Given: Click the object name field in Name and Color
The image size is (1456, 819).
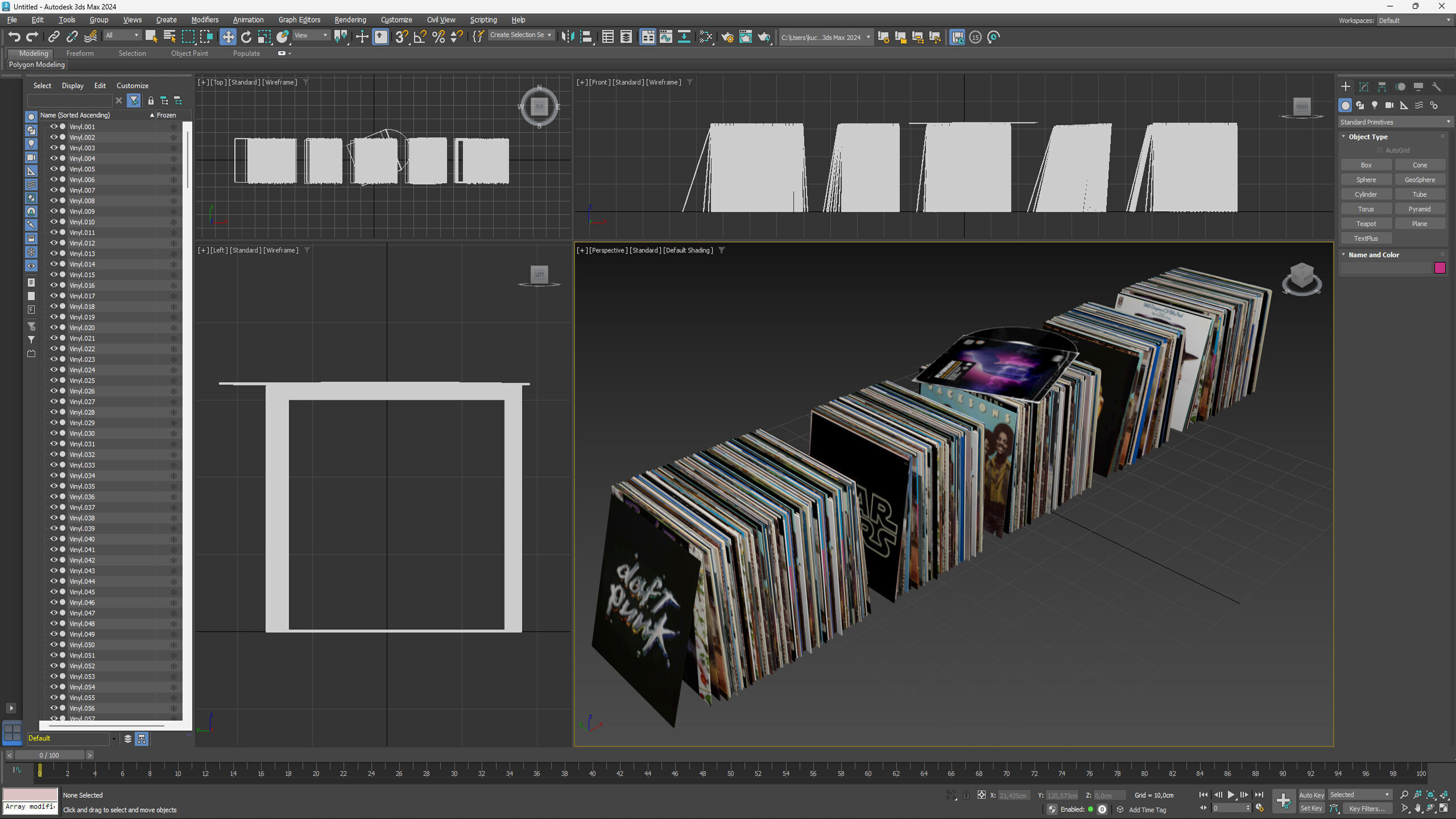Looking at the screenshot, I should pyautogui.click(x=1386, y=268).
